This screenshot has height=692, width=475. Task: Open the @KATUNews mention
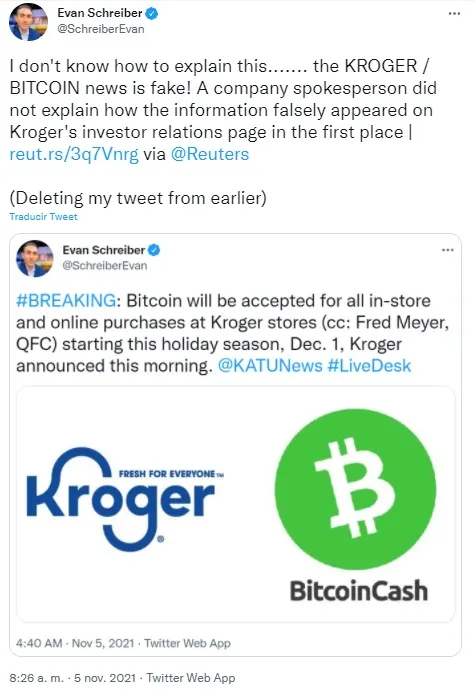(270, 366)
